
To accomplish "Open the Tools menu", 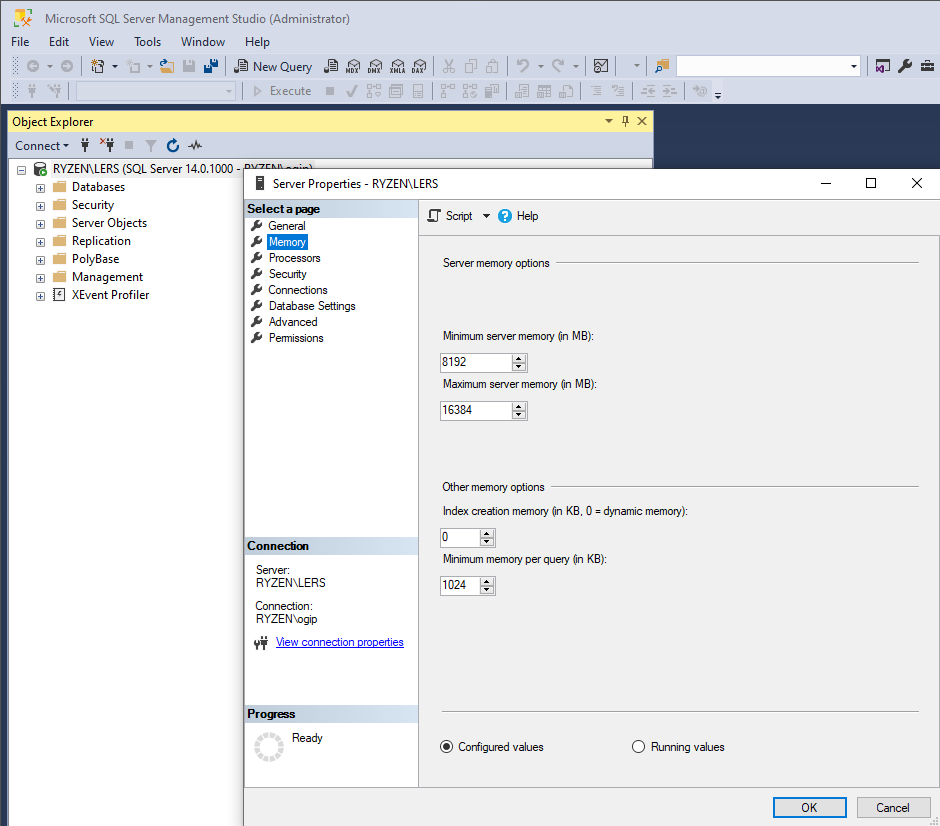I will [x=147, y=42].
